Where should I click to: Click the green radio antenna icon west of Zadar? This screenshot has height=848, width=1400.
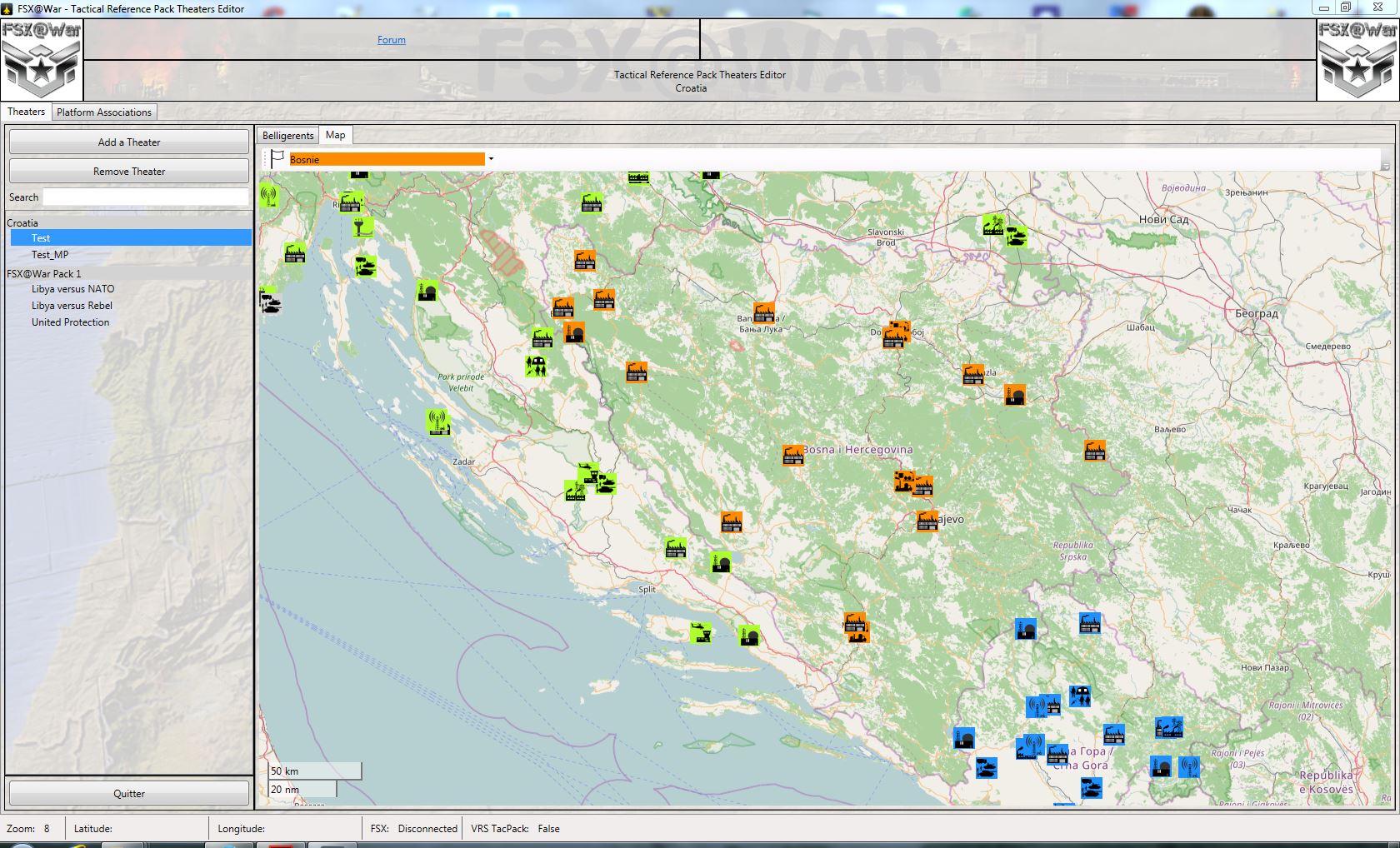(438, 422)
